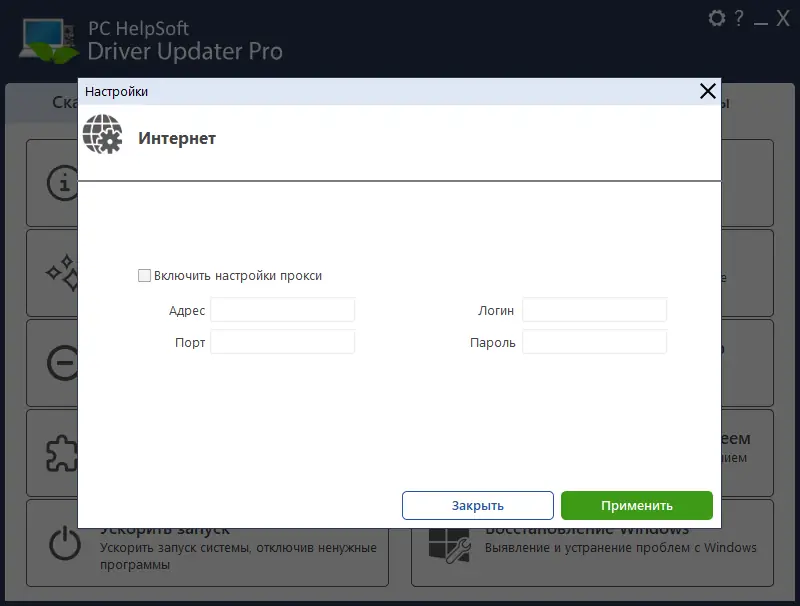Open application settings via the gear icon
The width and height of the screenshot is (800, 606).
click(x=716, y=17)
